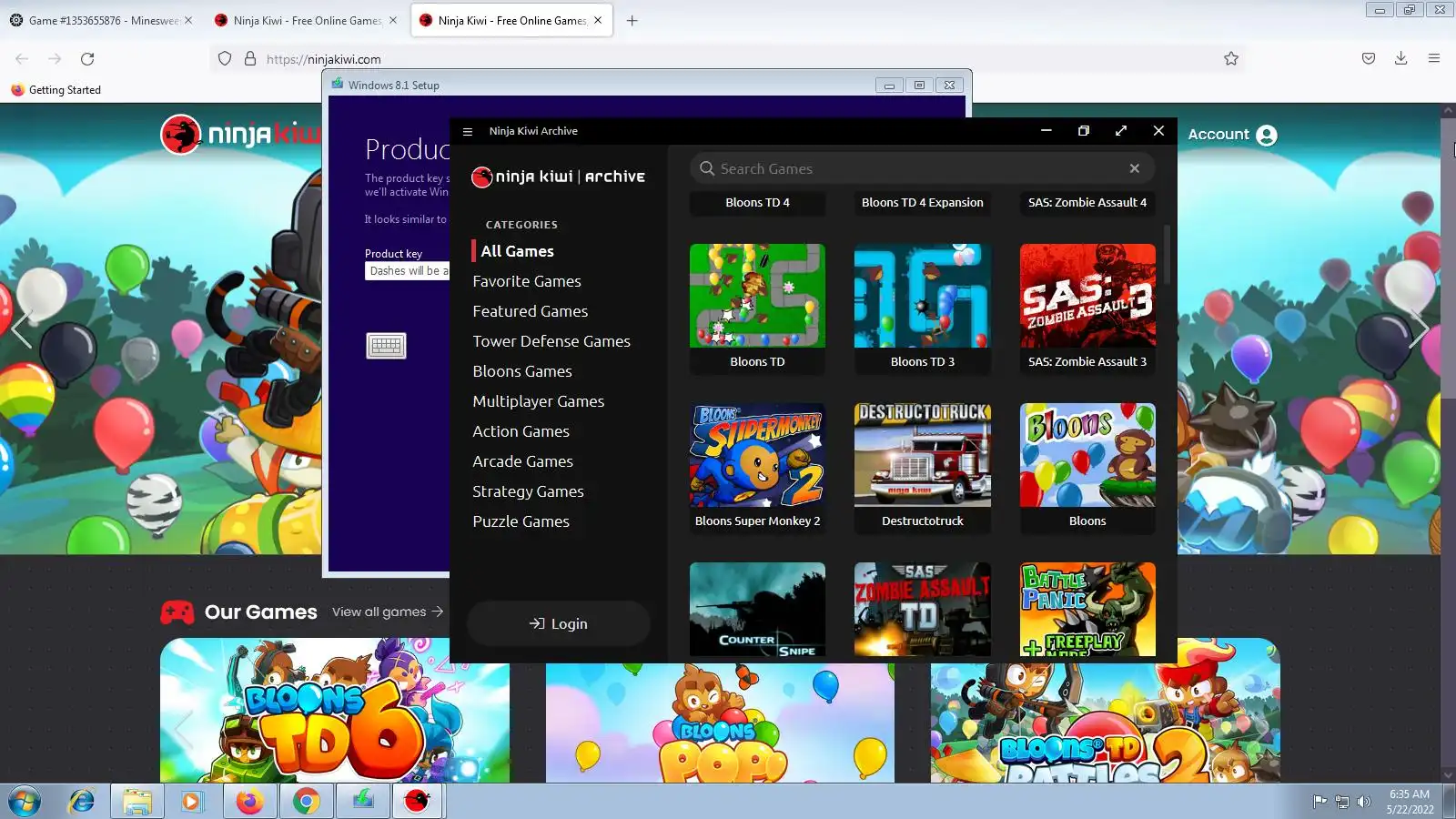1456x819 pixels.
Task: Click the tracking protection shield icon
Action: [x=225, y=59]
